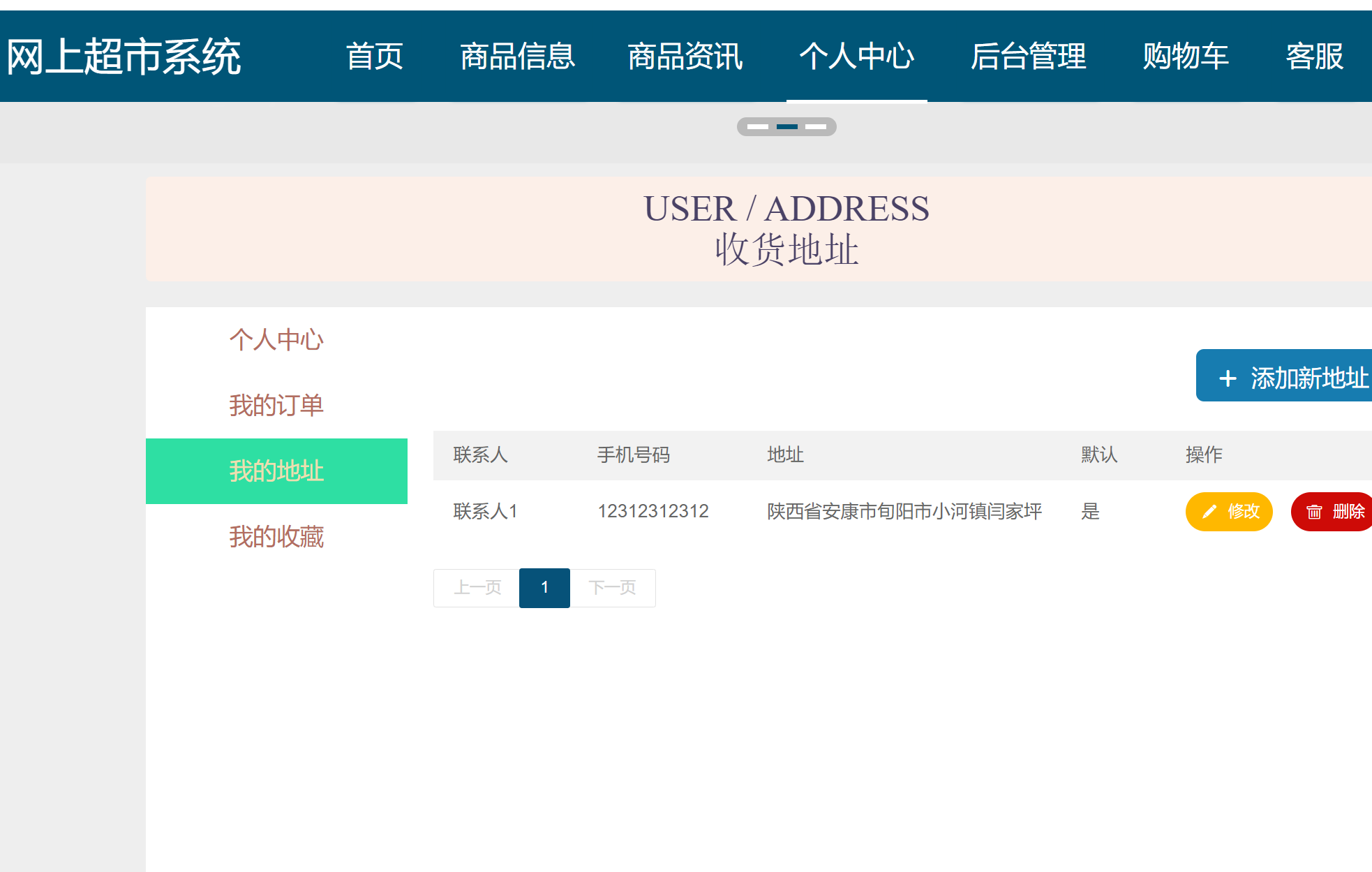Click the red 删除 button

pyautogui.click(x=1335, y=512)
